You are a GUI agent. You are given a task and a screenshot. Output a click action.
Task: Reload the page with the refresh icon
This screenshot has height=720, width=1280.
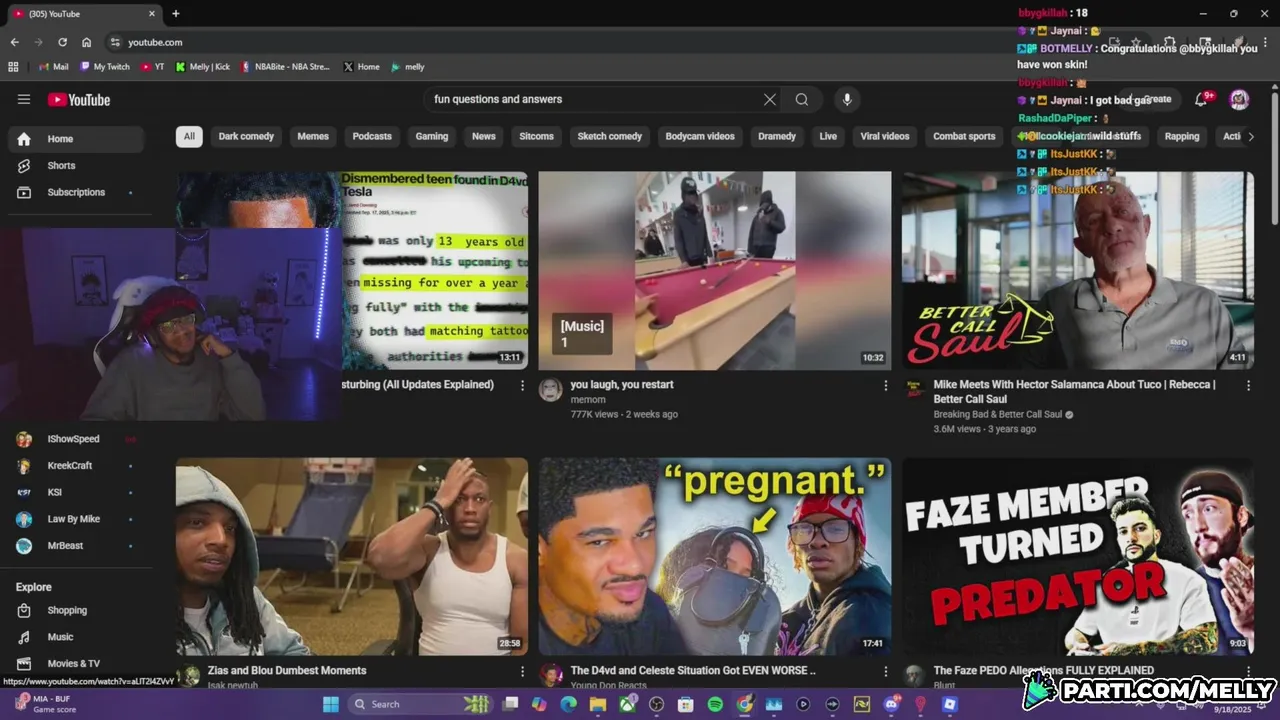tap(62, 42)
